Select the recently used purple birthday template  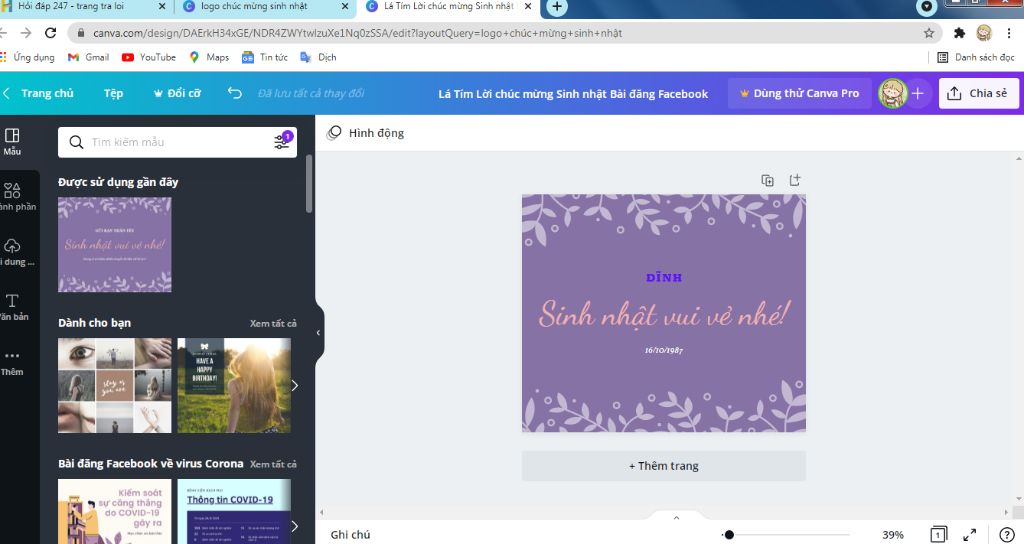point(115,244)
